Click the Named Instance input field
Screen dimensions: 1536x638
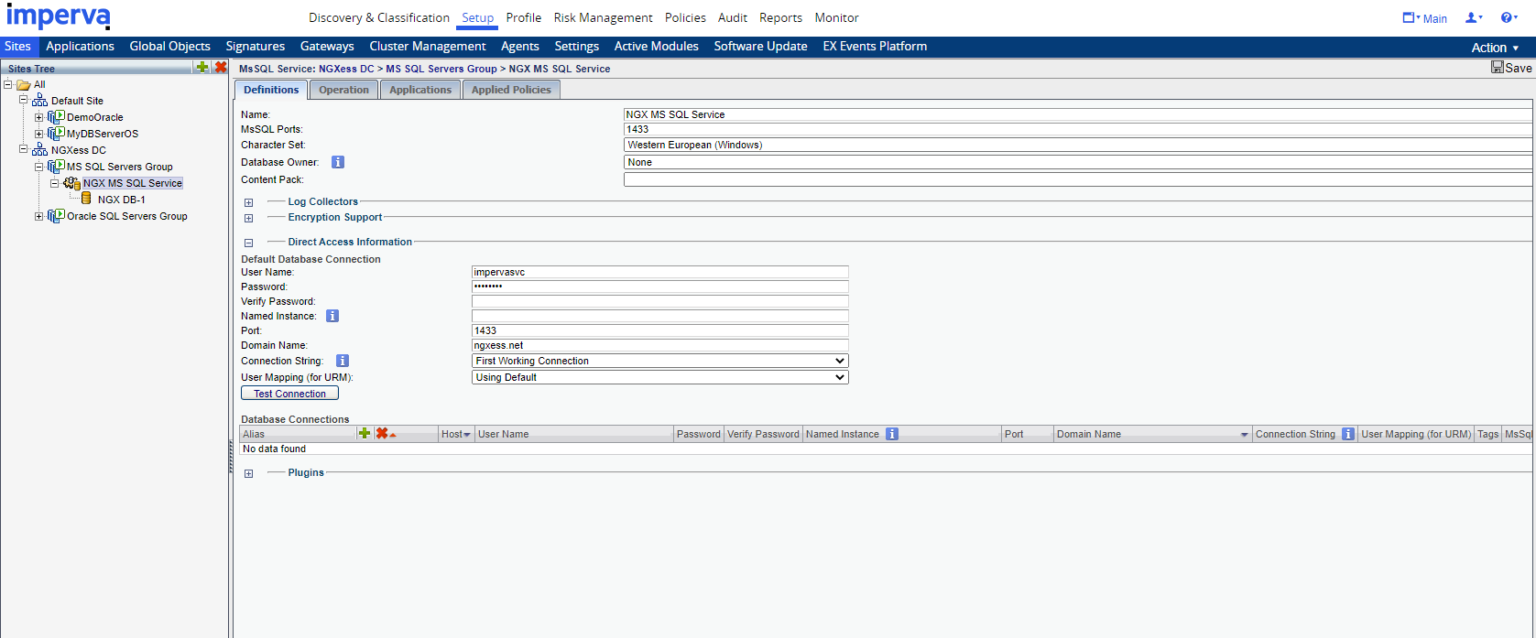(x=659, y=316)
